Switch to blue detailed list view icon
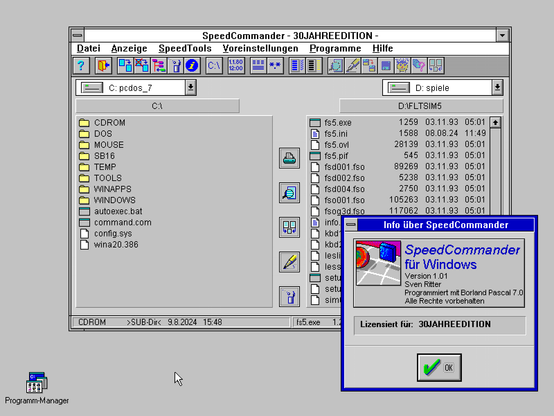This screenshot has width=554, height=416. click(x=297, y=66)
